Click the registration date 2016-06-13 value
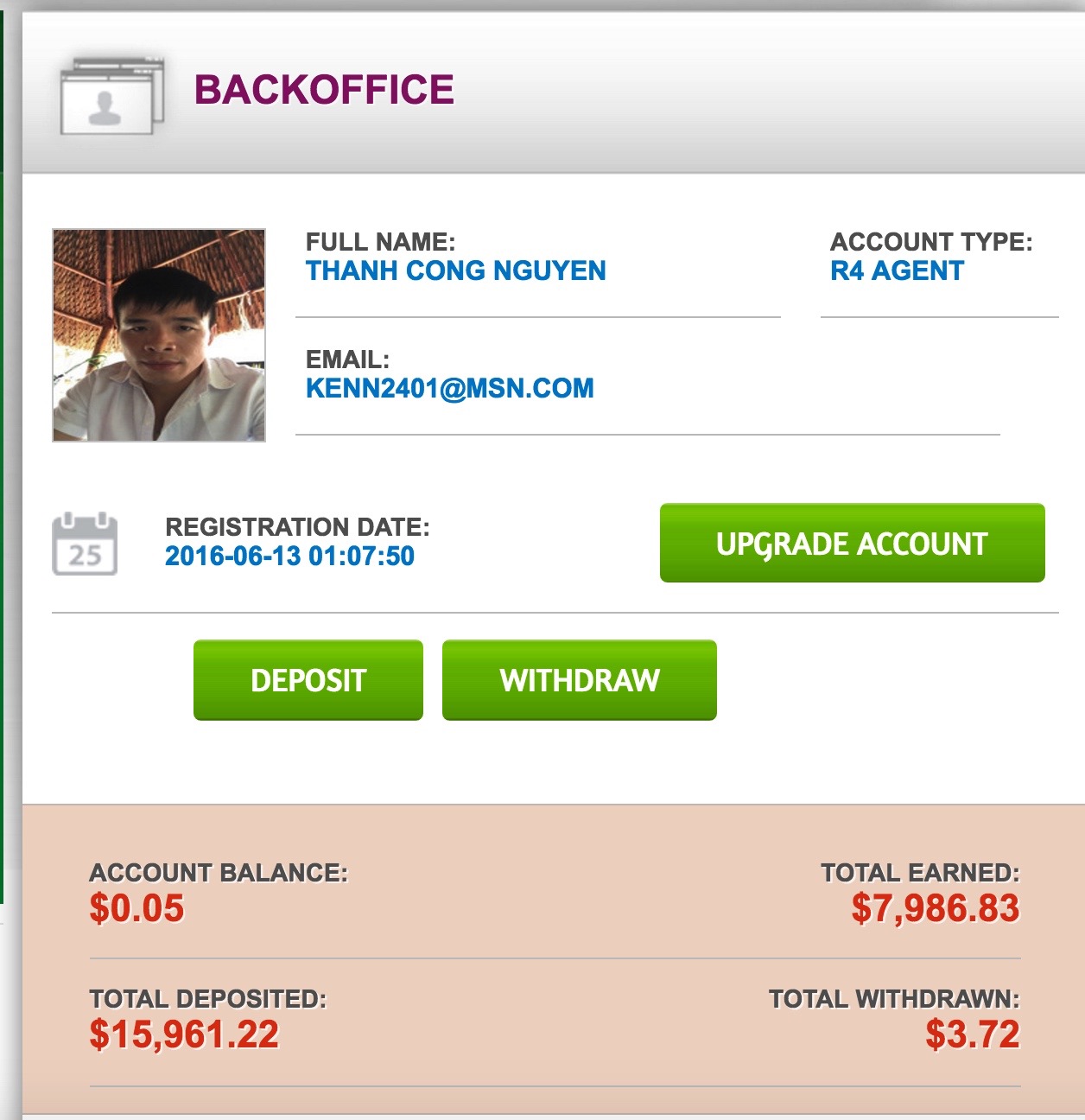The image size is (1085, 1120). pos(289,556)
